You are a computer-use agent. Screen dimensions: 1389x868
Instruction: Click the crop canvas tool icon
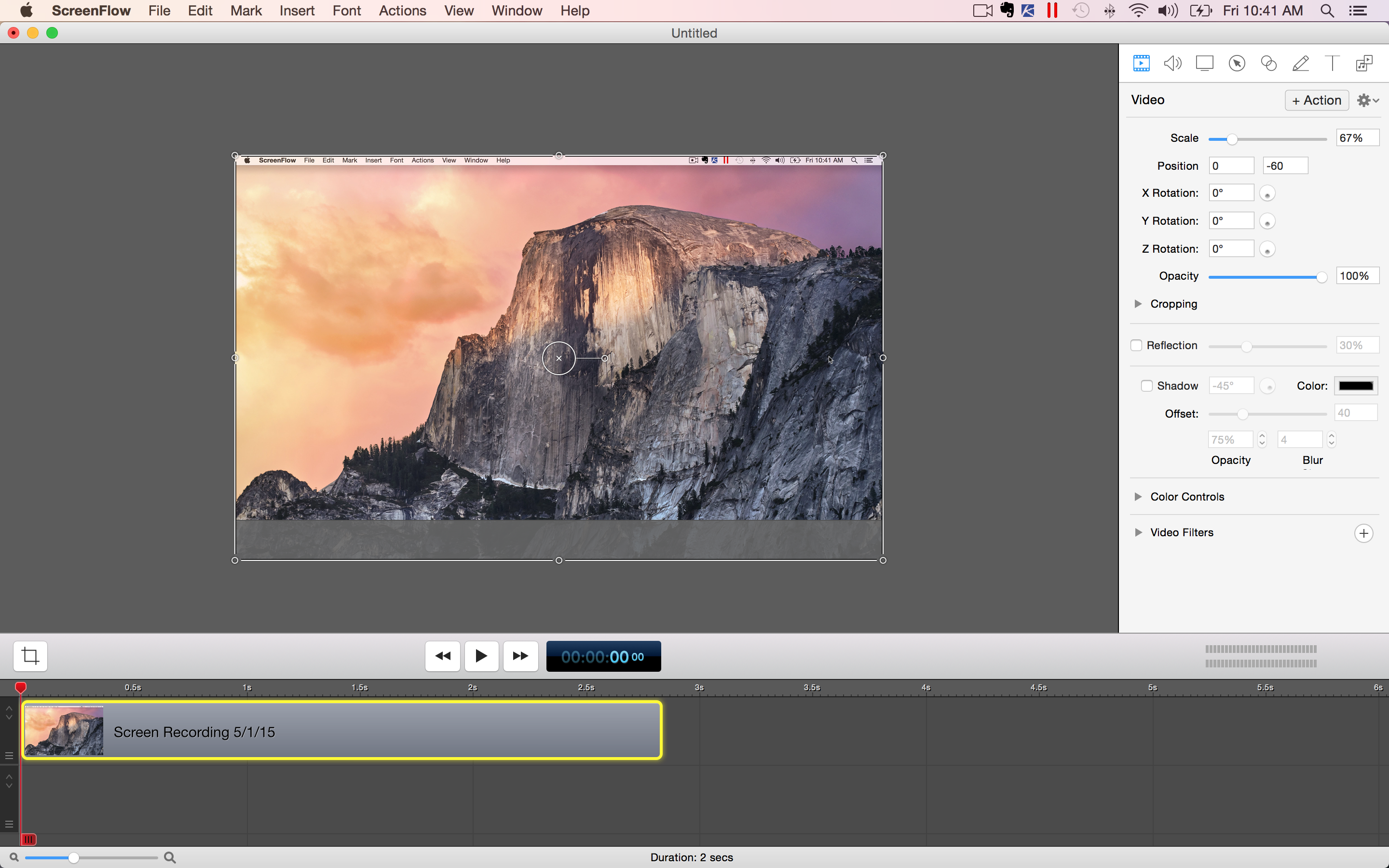(x=30, y=656)
